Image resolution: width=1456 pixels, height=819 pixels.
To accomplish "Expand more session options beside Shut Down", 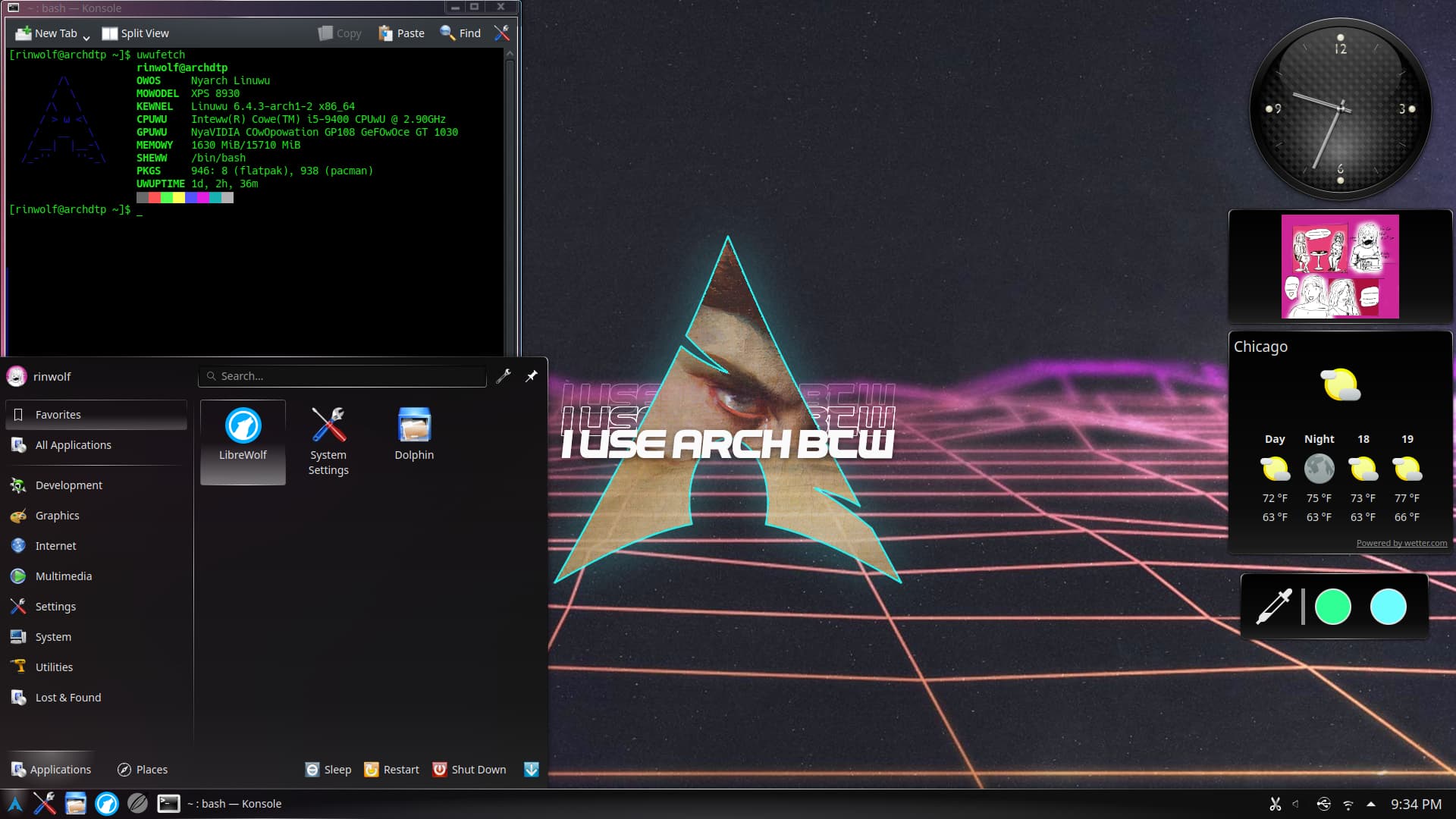I will [x=532, y=769].
